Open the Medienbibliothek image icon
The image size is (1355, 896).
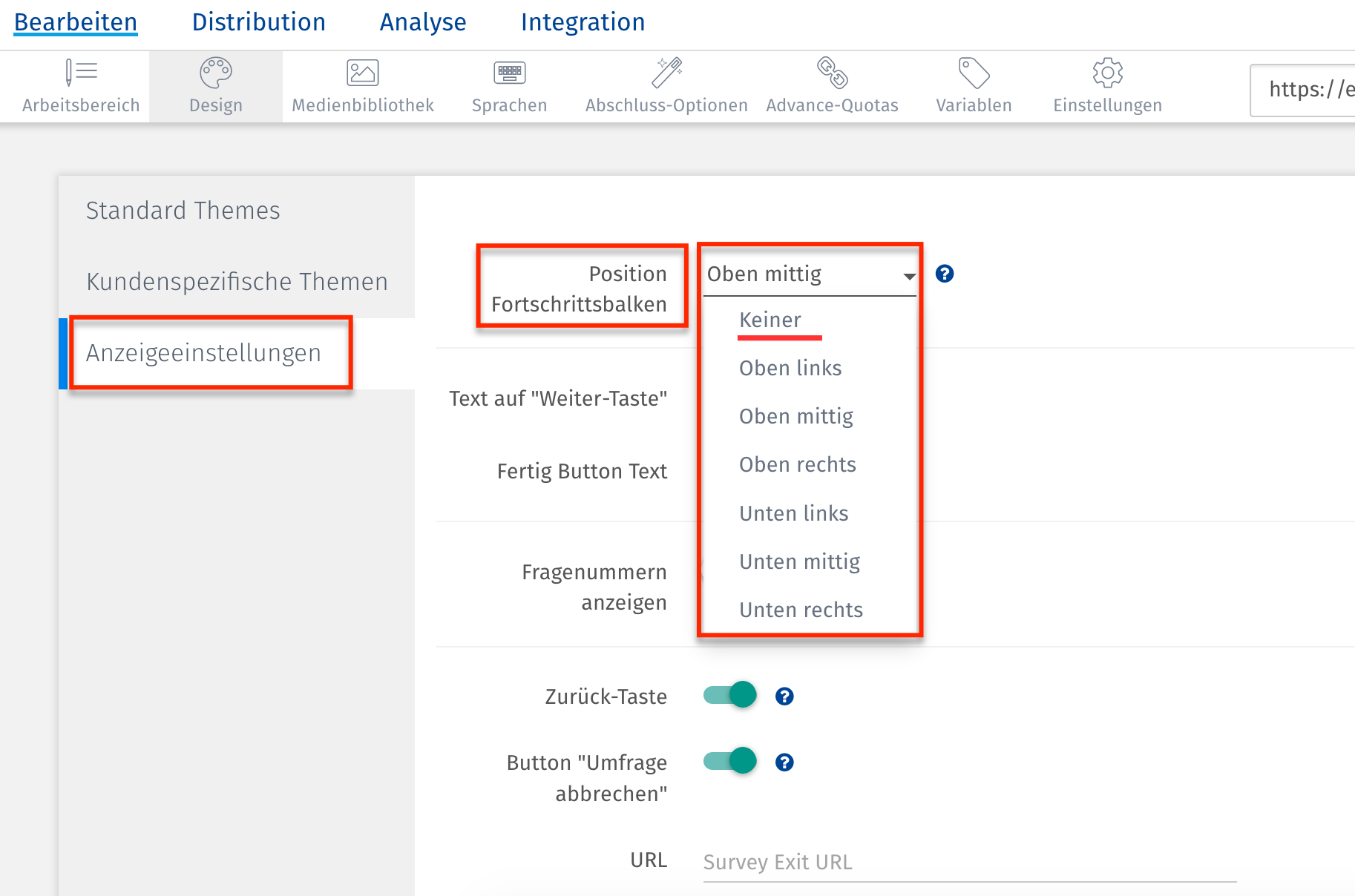[x=363, y=73]
